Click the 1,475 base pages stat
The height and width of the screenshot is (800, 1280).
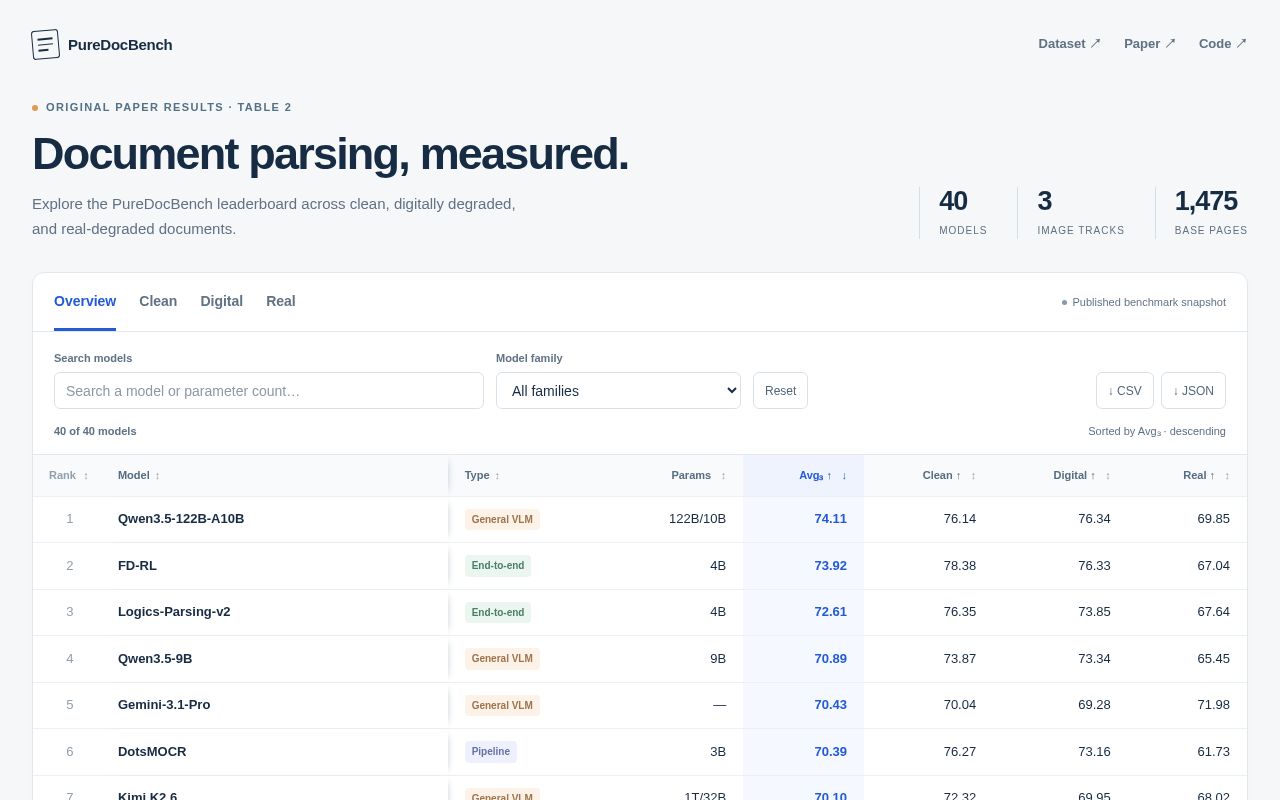pos(1210,212)
